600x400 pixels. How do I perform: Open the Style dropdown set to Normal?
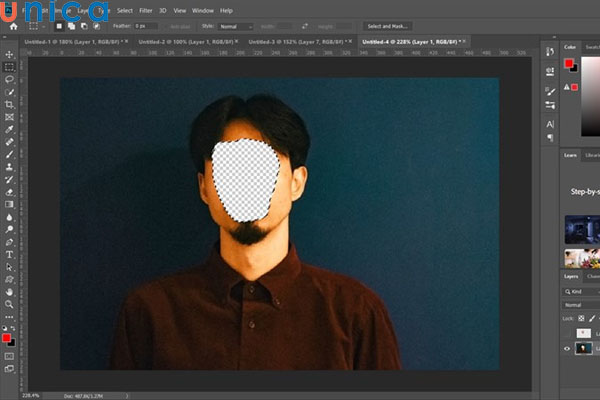coord(235,26)
